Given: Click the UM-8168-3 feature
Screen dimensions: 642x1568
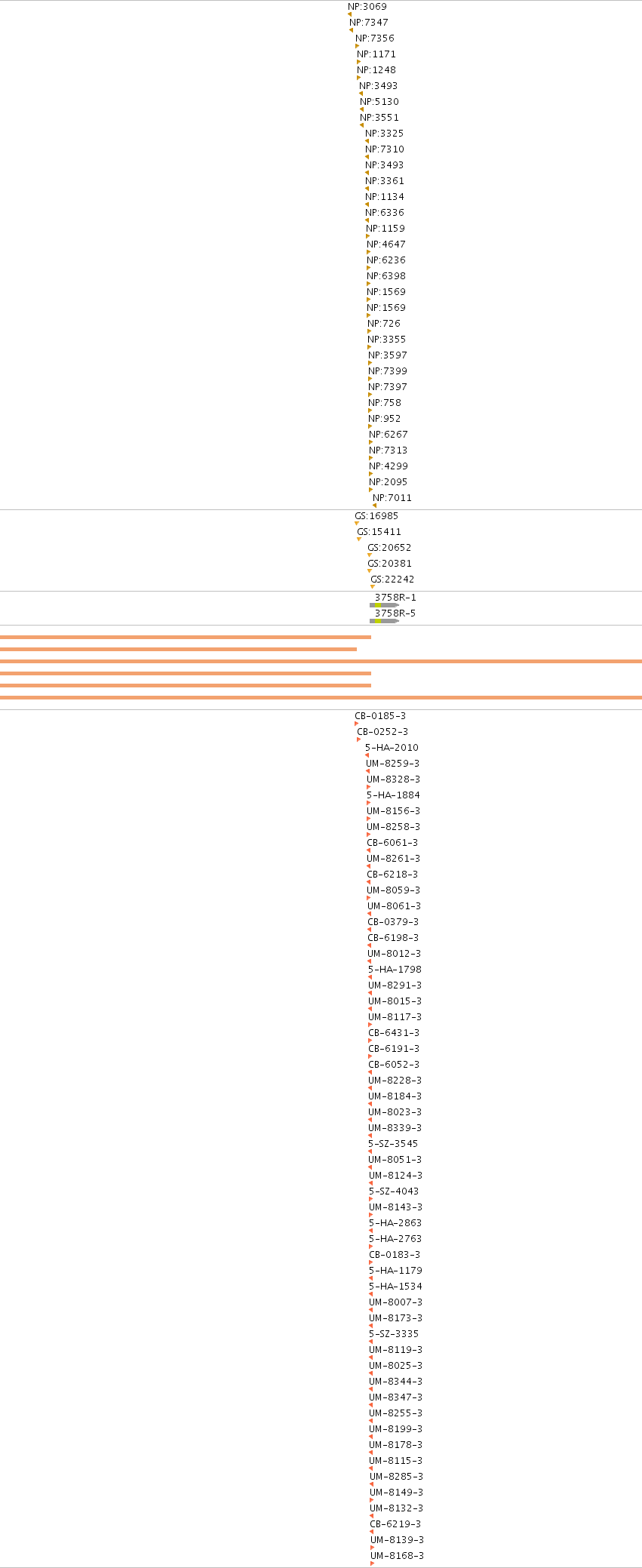Looking at the screenshot, I should 397,1556.
